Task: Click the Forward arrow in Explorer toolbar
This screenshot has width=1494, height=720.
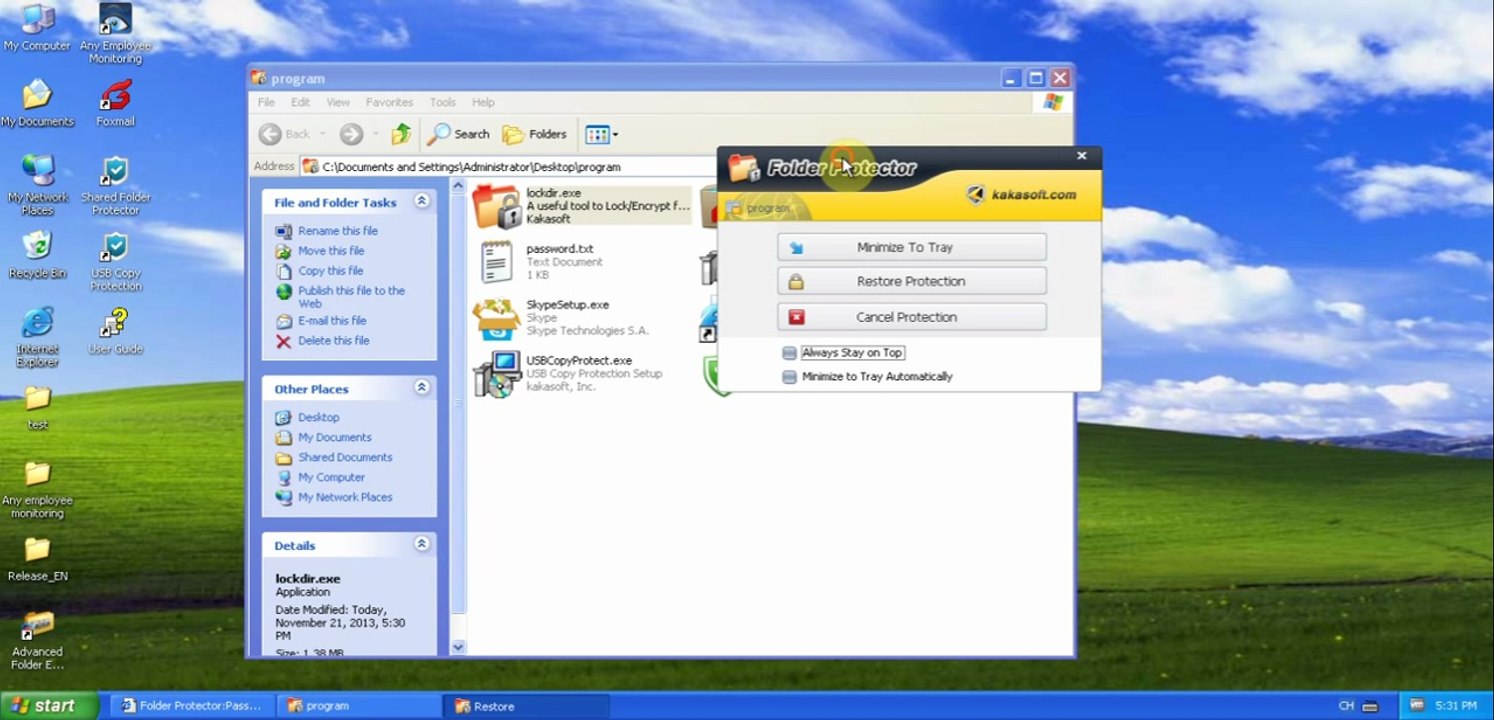Action: click(351, 134)
